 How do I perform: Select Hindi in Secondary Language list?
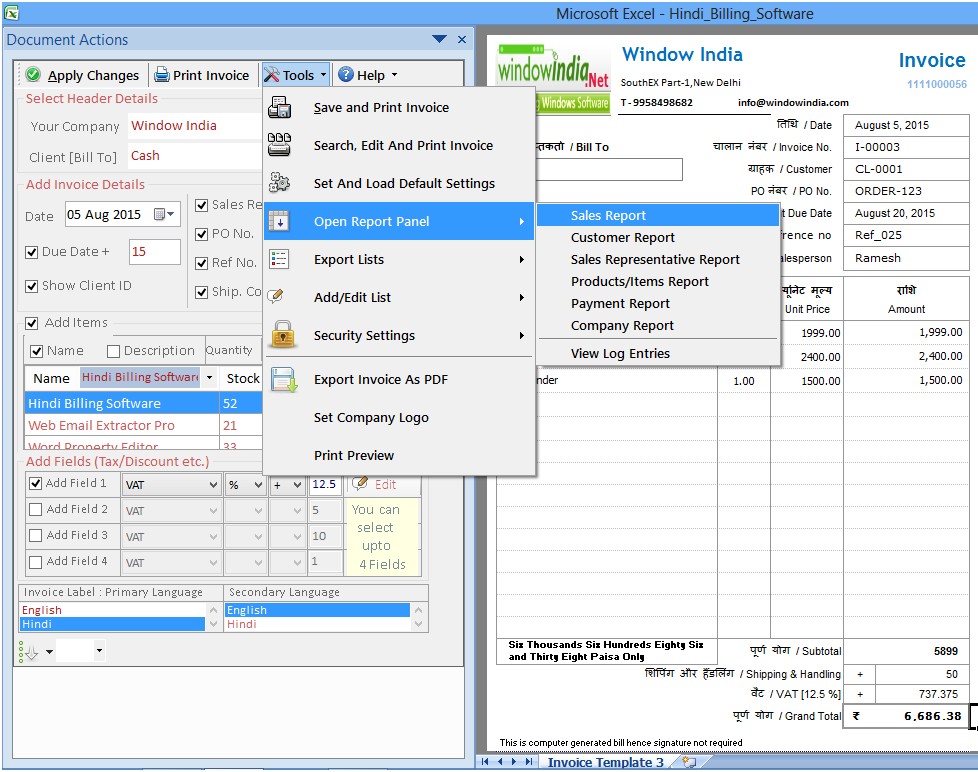[317, 624]
